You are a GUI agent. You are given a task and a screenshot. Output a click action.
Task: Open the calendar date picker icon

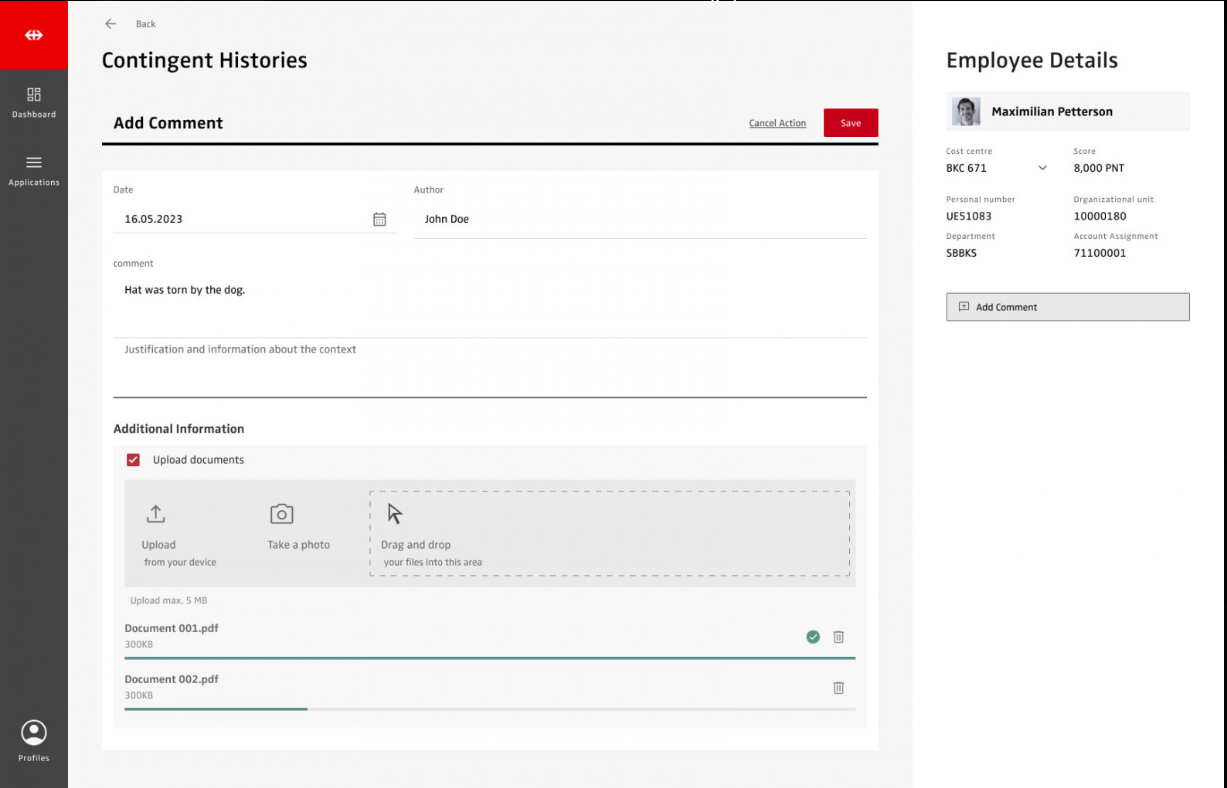(379, 219)
